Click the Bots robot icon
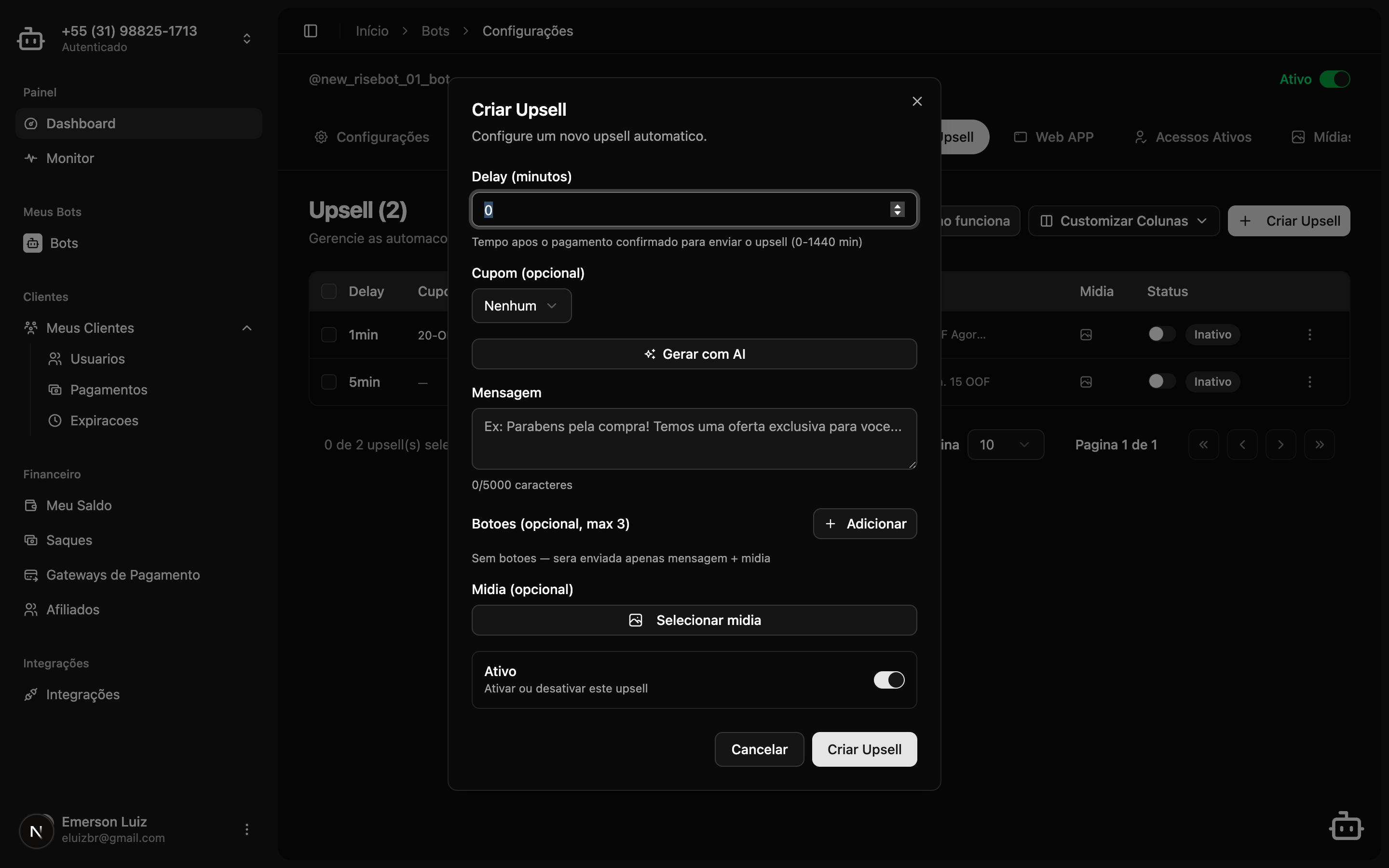This screenshot has height=868, width=1389. coord(33,243)
